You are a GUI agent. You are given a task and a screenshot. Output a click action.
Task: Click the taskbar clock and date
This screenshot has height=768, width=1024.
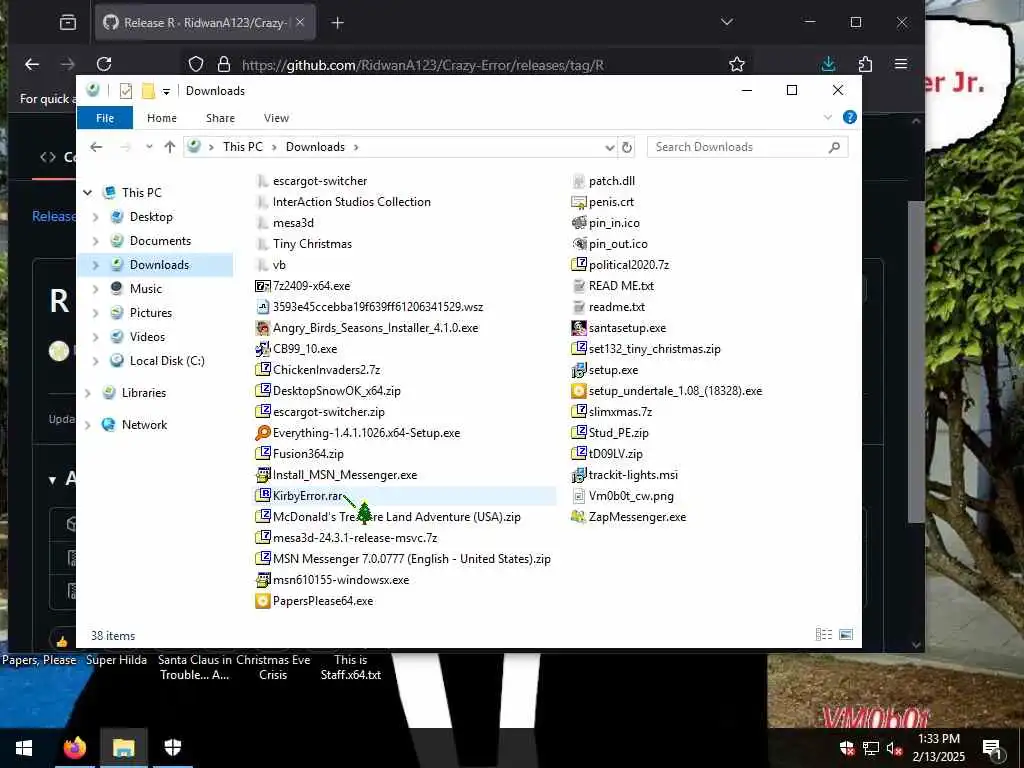pyautogui.click(x=938, y=748)
